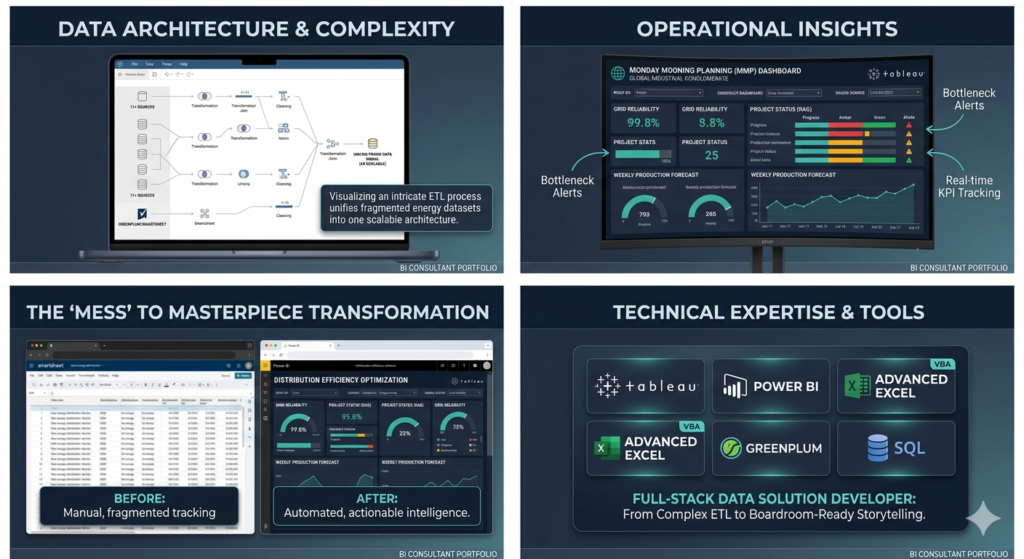Open the data source dropdown on MMP dashboard
This screenshot has height=559, width=1024.
coord(895,93)
